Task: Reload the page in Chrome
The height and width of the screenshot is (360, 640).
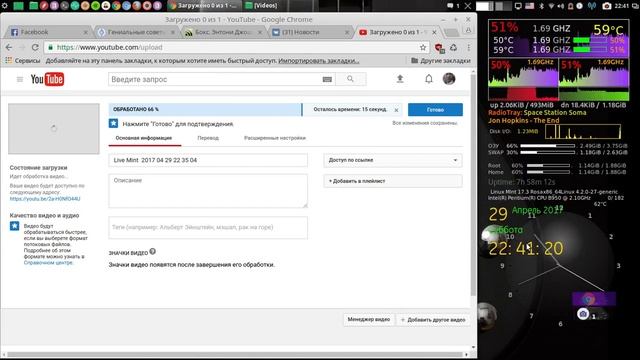Action: pyautogui.click(x=35, y=47)
